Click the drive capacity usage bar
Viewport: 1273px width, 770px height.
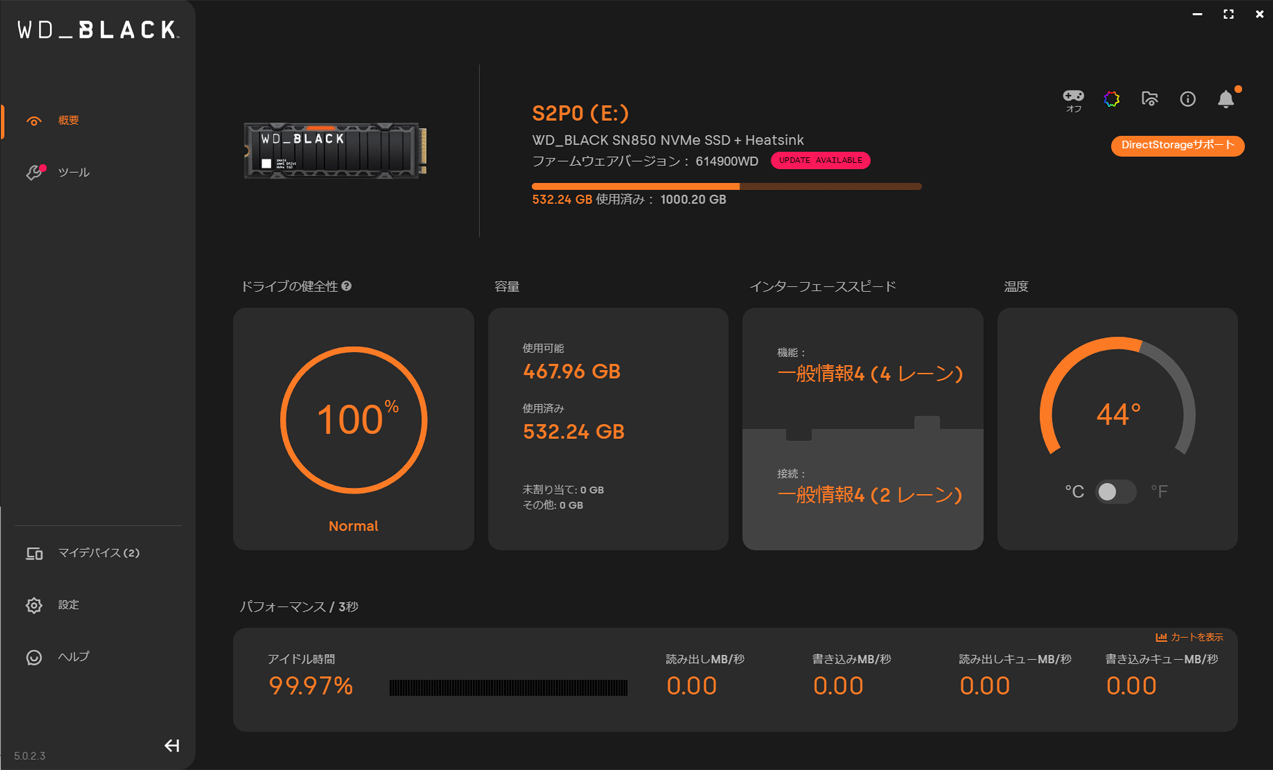pos(726,186)
